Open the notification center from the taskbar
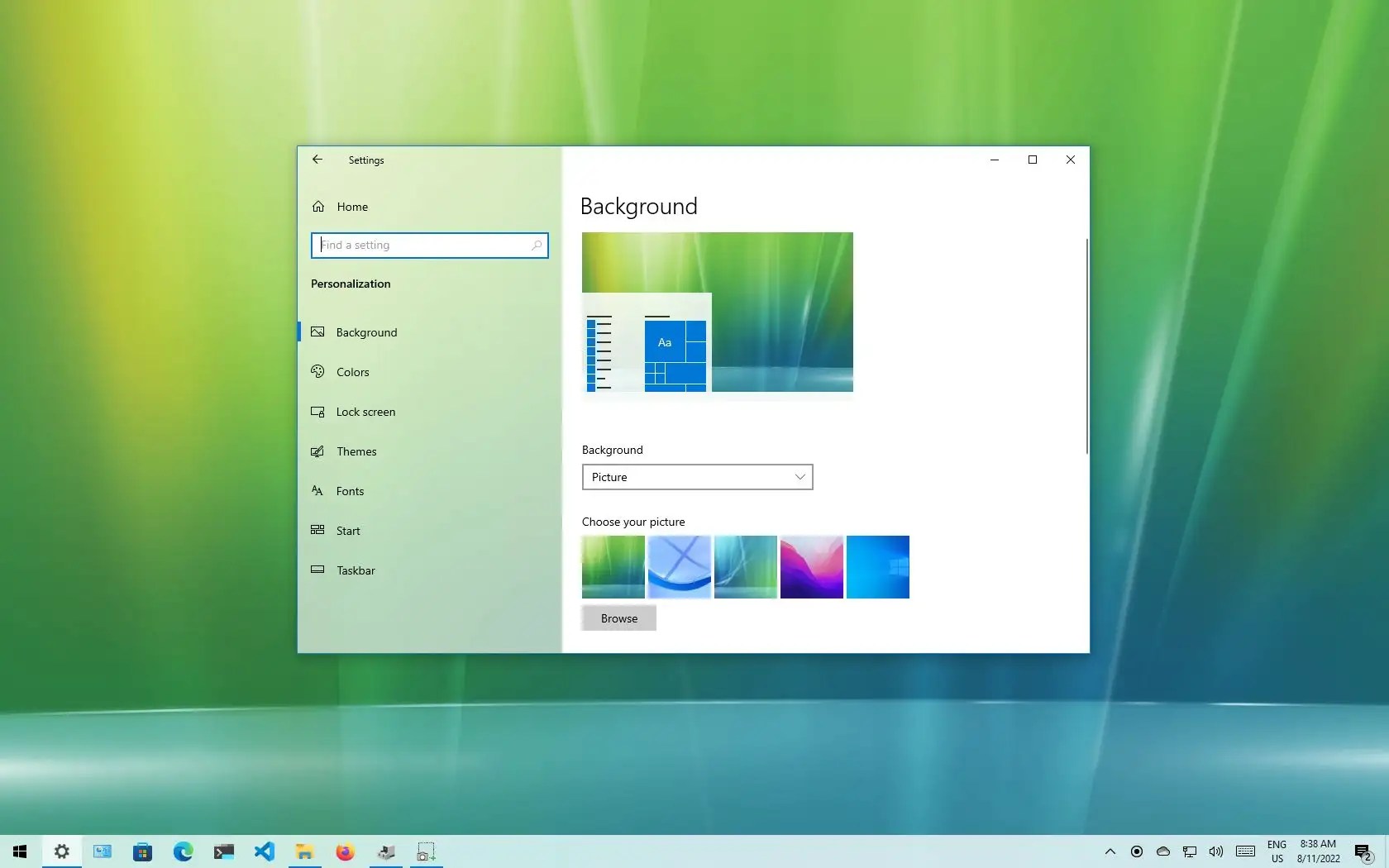Viewport: 1389px width, 868px height. [1363, 851]
